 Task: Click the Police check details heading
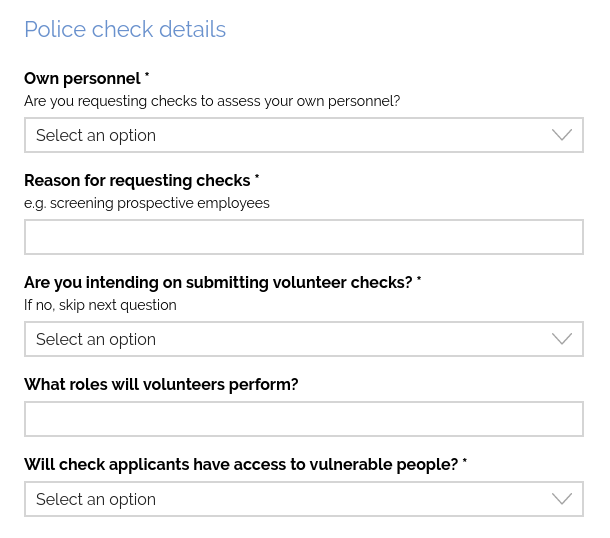pyautogui.click(x=125, y=29)
